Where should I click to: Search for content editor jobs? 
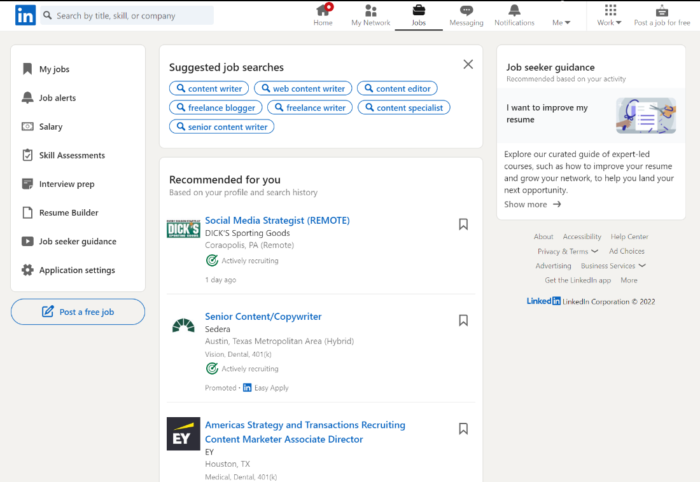point(397,88)
